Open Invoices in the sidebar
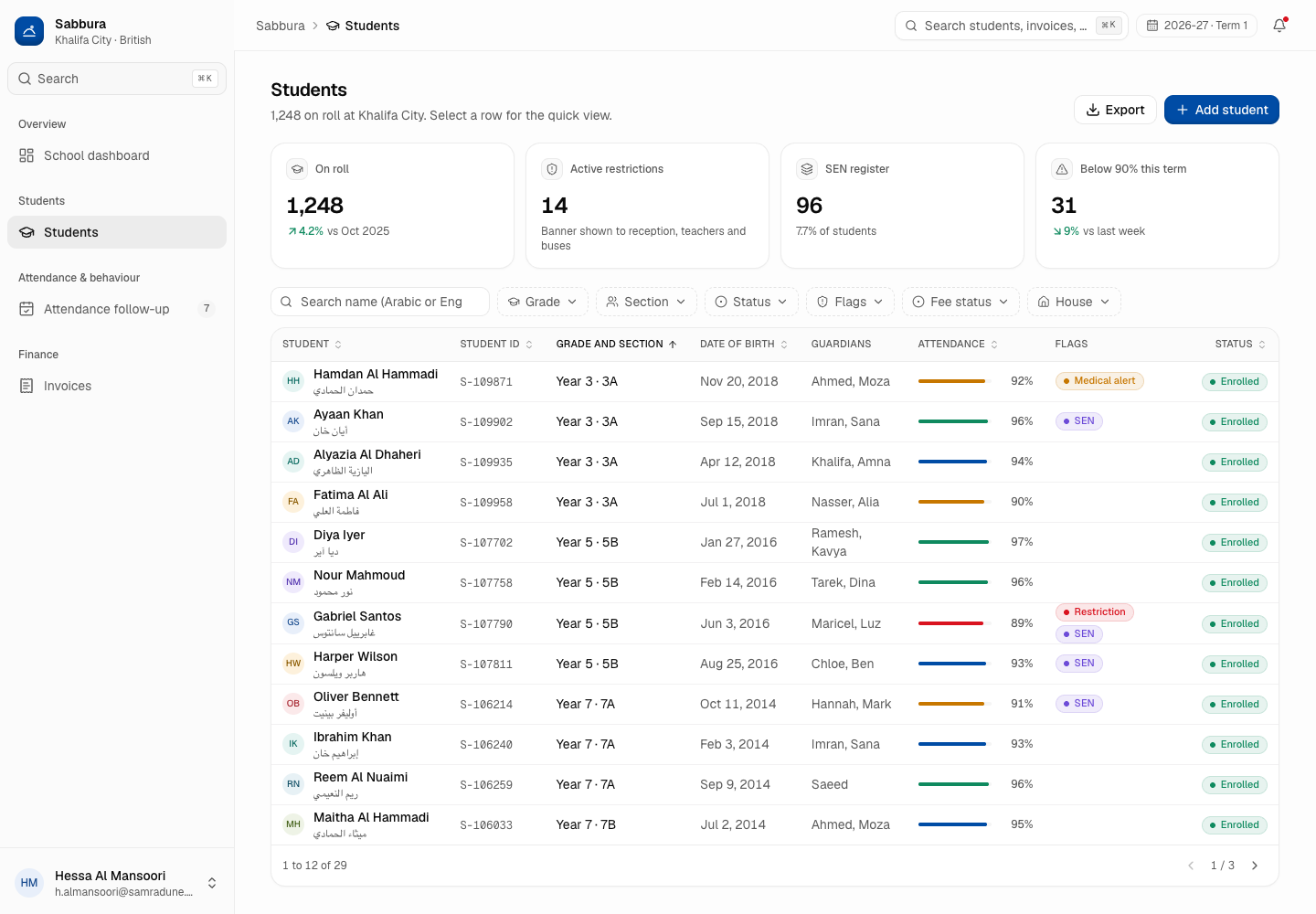1316x914 pixels. point(117,386)
